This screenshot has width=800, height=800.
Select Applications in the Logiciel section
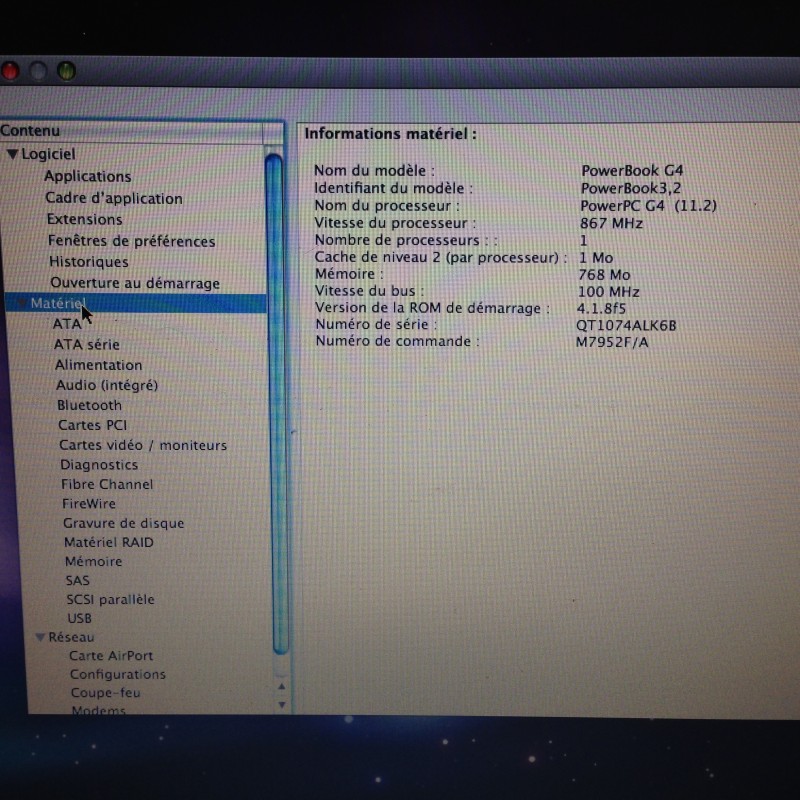pos(88,176)
